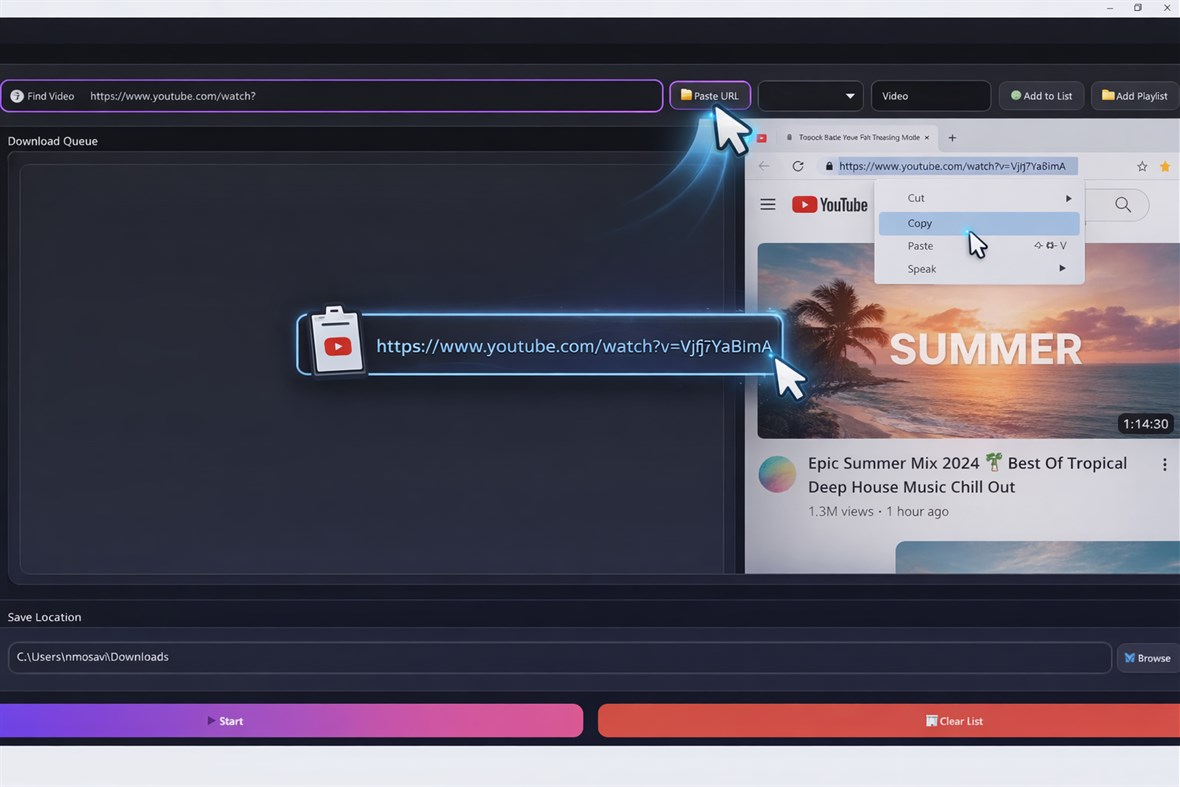
Task: Click the Find Video help icon
Action: (16, 96)
